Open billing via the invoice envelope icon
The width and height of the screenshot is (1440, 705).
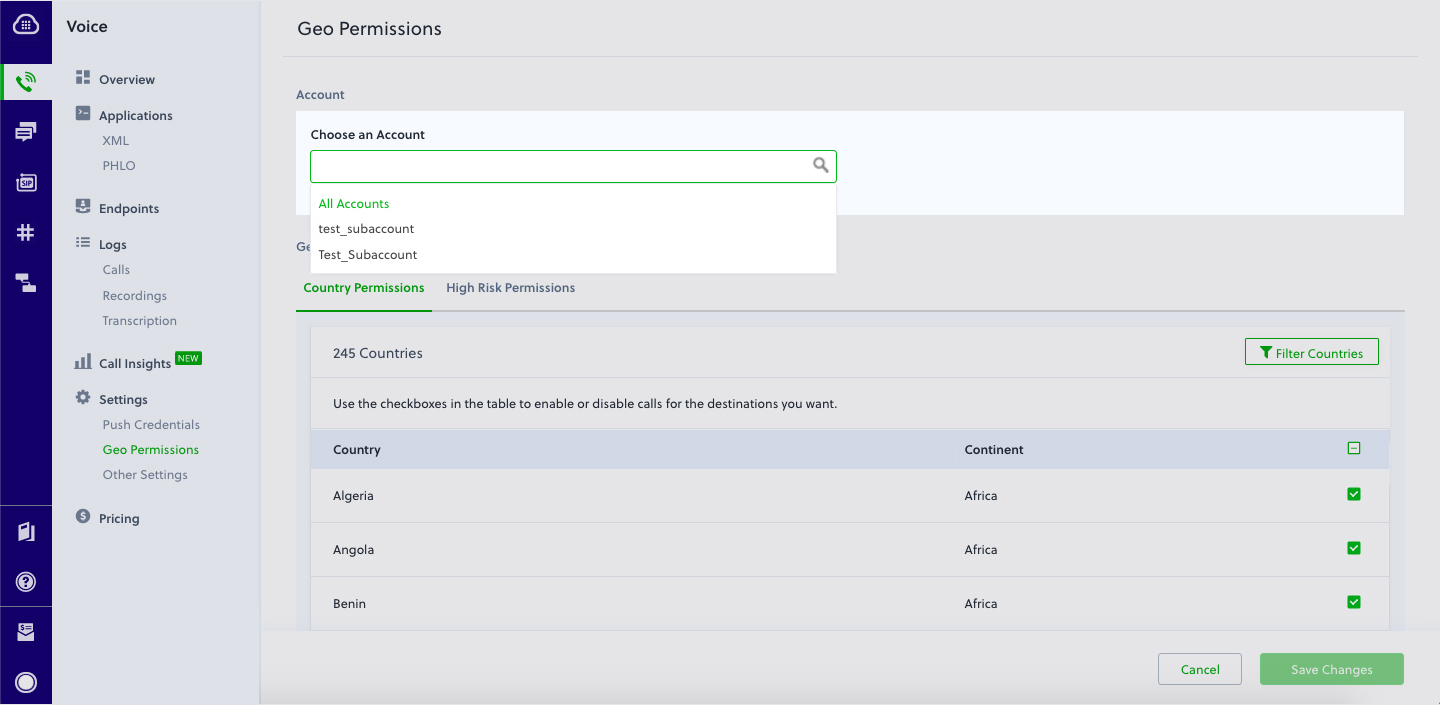click(27, 632)
